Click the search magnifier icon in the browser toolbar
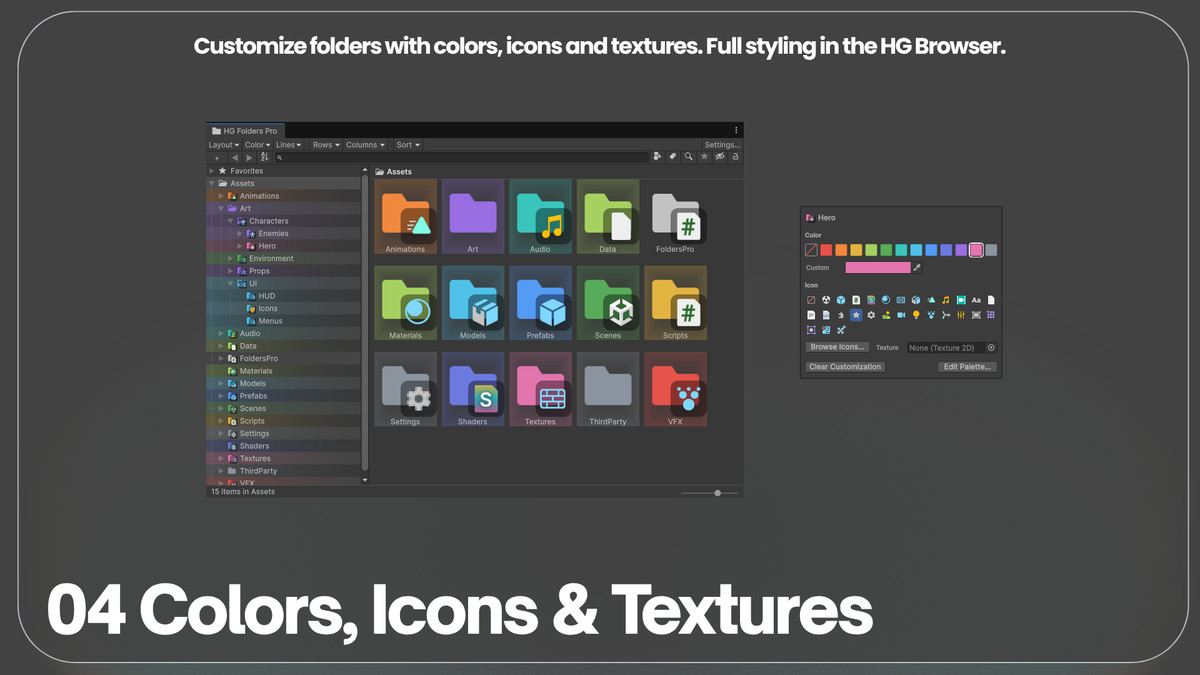This screenshot has width=1200, height=675. pyautogui.click(x=688, y=157)
